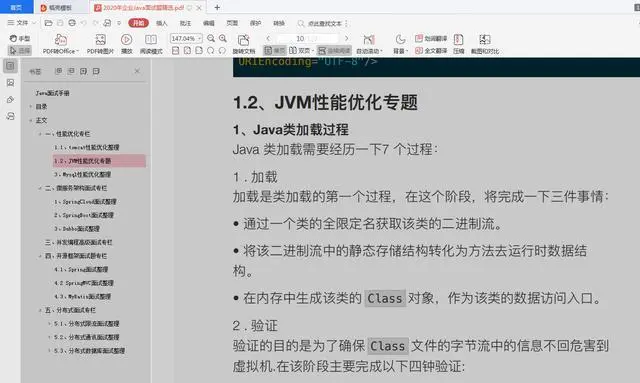
Task: Select the 批注 ribbon tab
Action: 185,23
